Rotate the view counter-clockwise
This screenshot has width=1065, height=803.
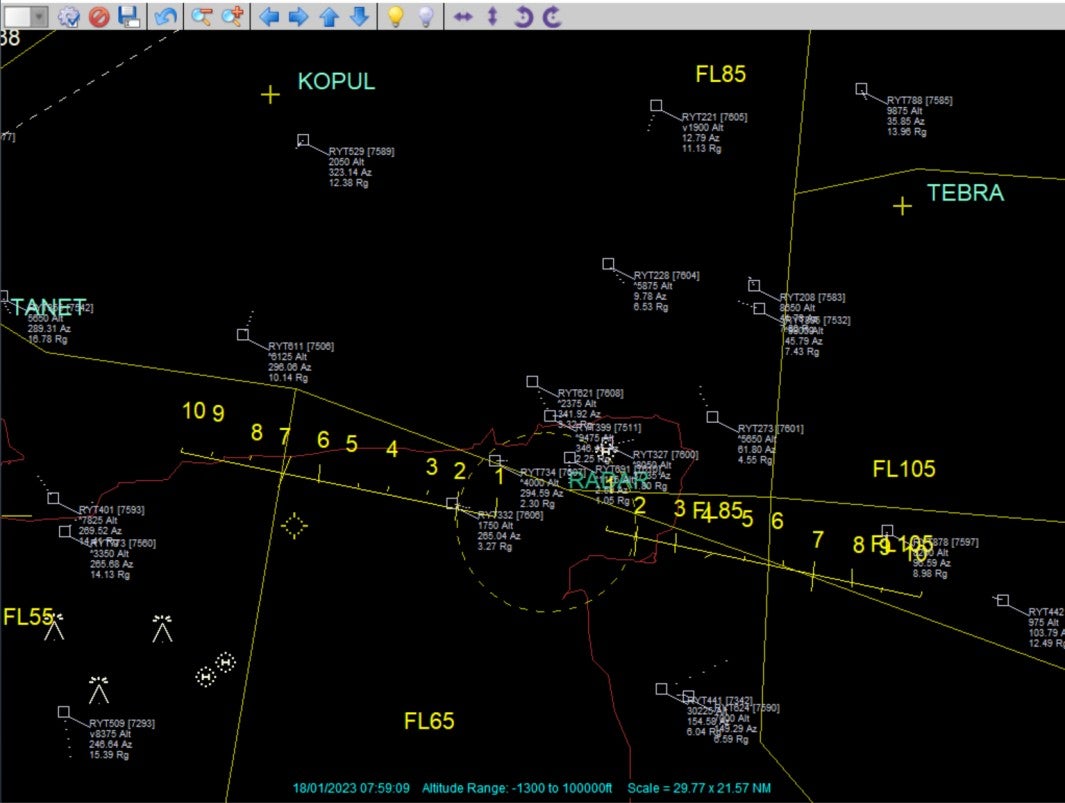[x=522, y=16]
